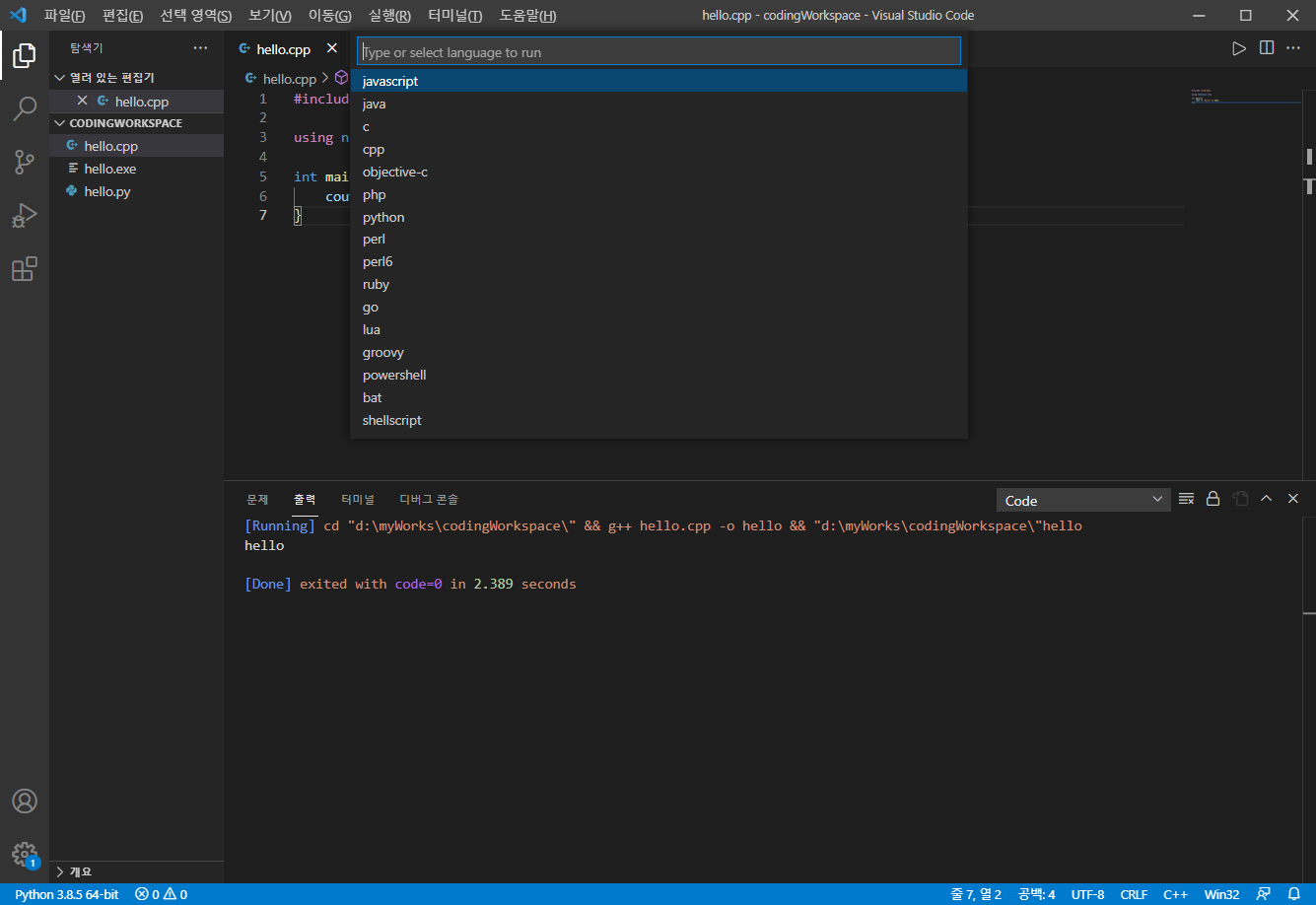Split the editor to the right
Image resolution: width=1316 pixels, height=905 pixels.
1267,48
